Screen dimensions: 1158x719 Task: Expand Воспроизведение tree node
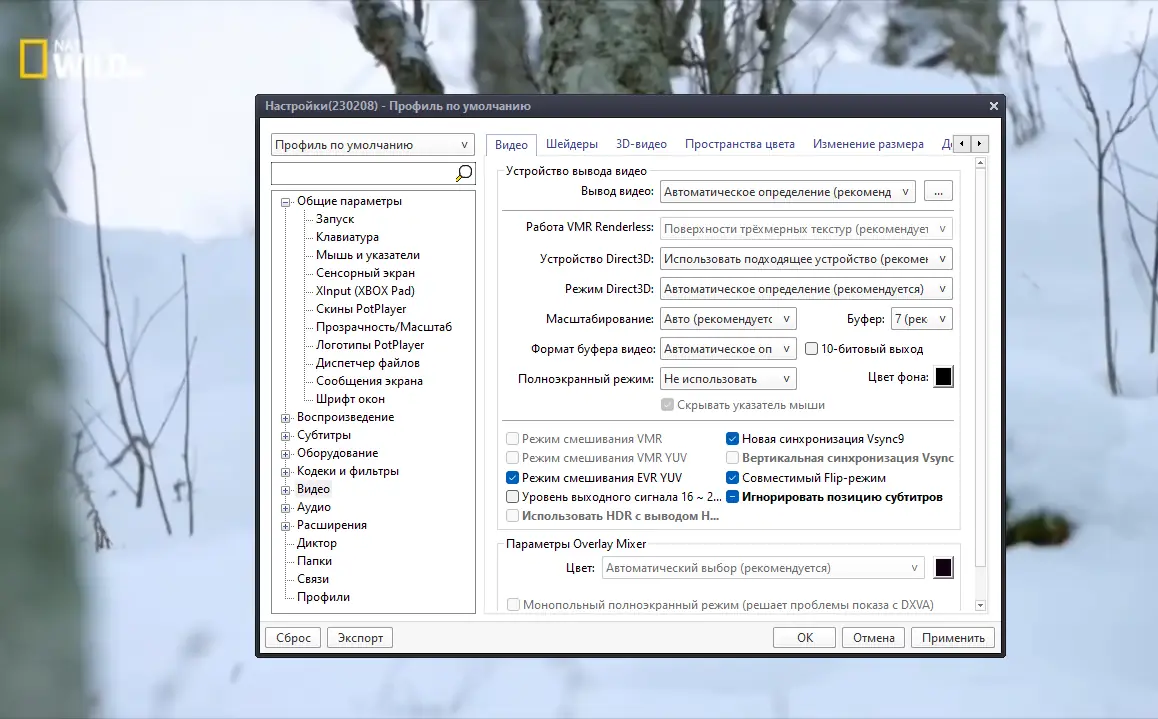click(x=286, y=418)
